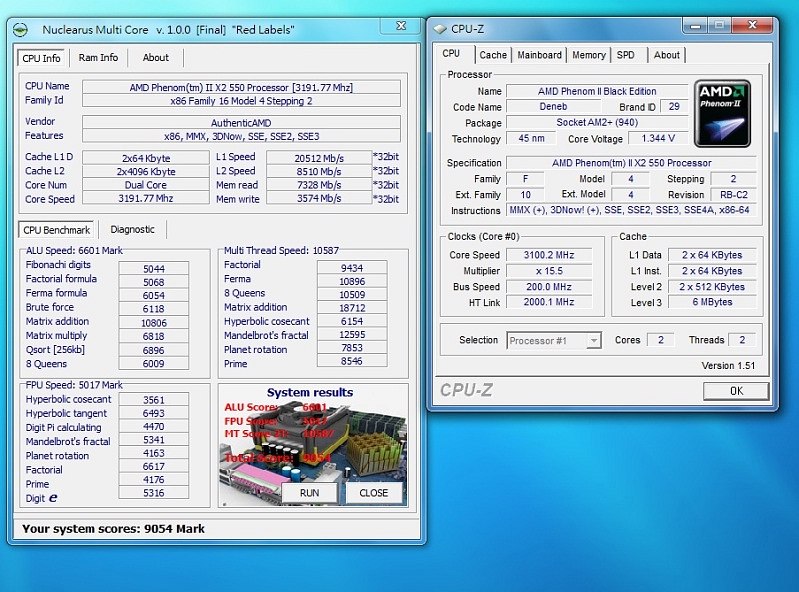Image resolution: width=799 pixels, height=592 pixels.
Task: Click the multi-thread Matrix addition score 18712
Action: coord(352,308)
